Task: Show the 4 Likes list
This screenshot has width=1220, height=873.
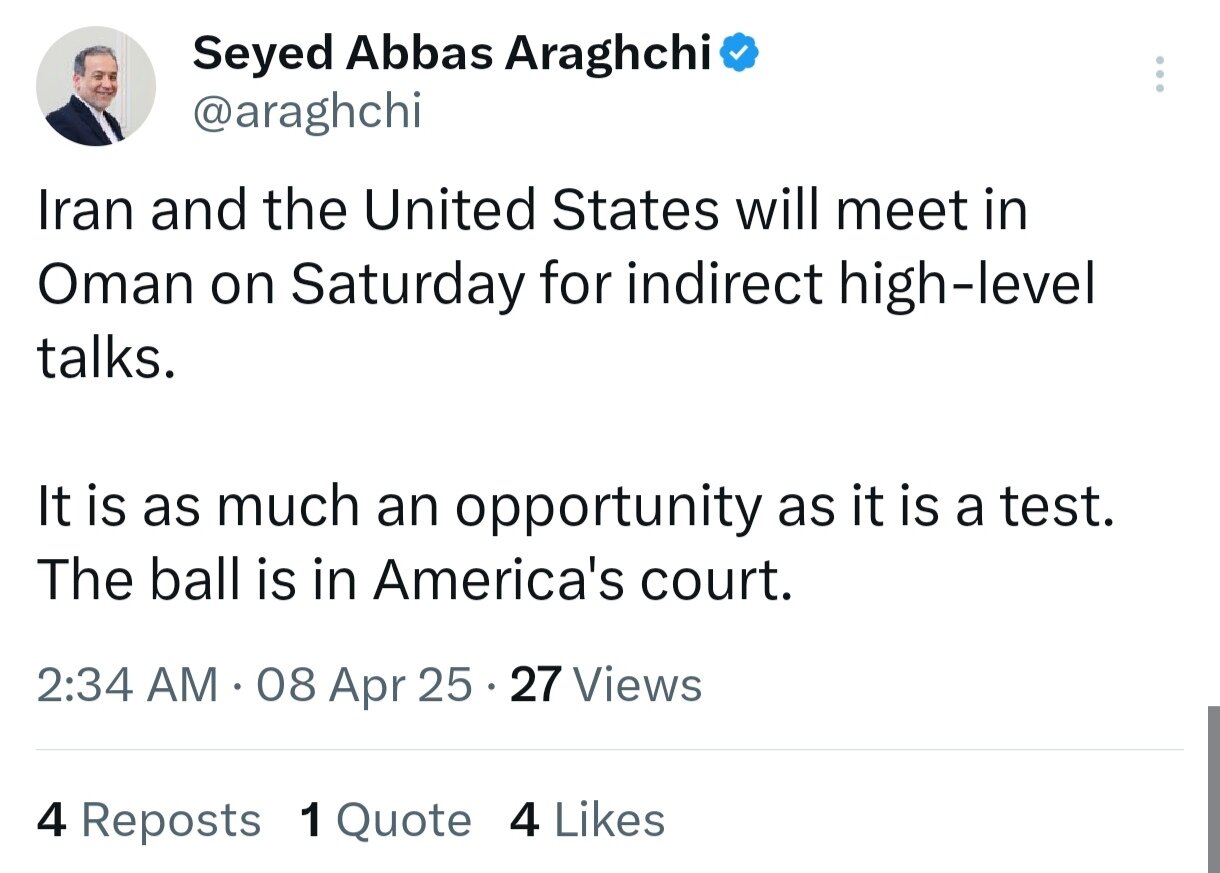Action: (587, 820)
